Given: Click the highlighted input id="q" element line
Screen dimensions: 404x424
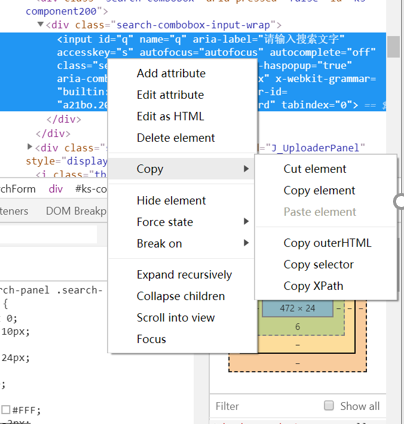Looking at the screenshot, I should (x=193, y=72).
